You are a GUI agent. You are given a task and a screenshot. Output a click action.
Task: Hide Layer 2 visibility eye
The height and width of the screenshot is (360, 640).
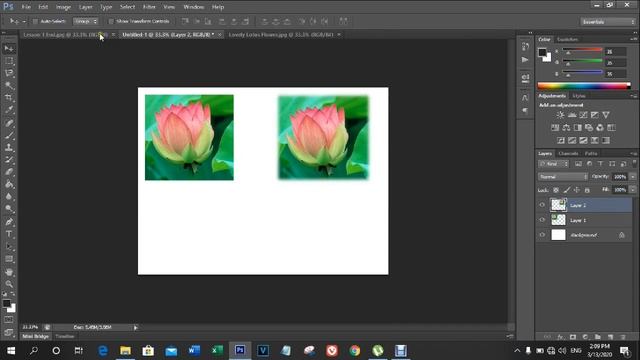click(542, 205)
